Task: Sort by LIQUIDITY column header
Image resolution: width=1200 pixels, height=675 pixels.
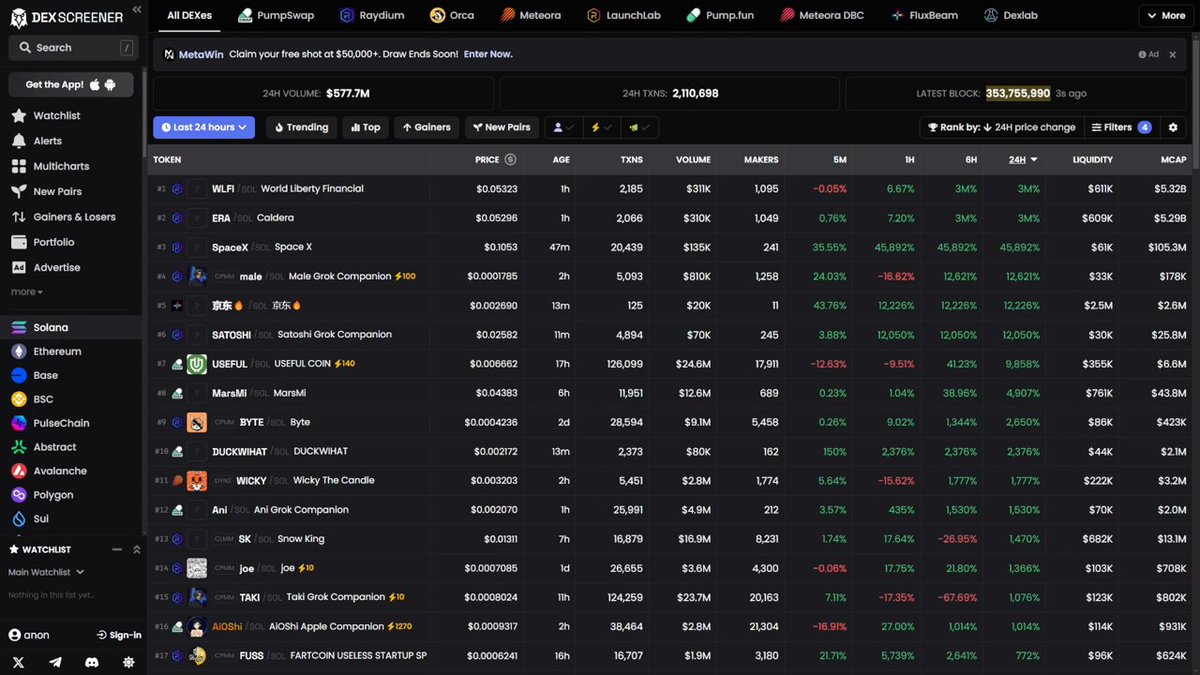Action: coord(1092,160)
